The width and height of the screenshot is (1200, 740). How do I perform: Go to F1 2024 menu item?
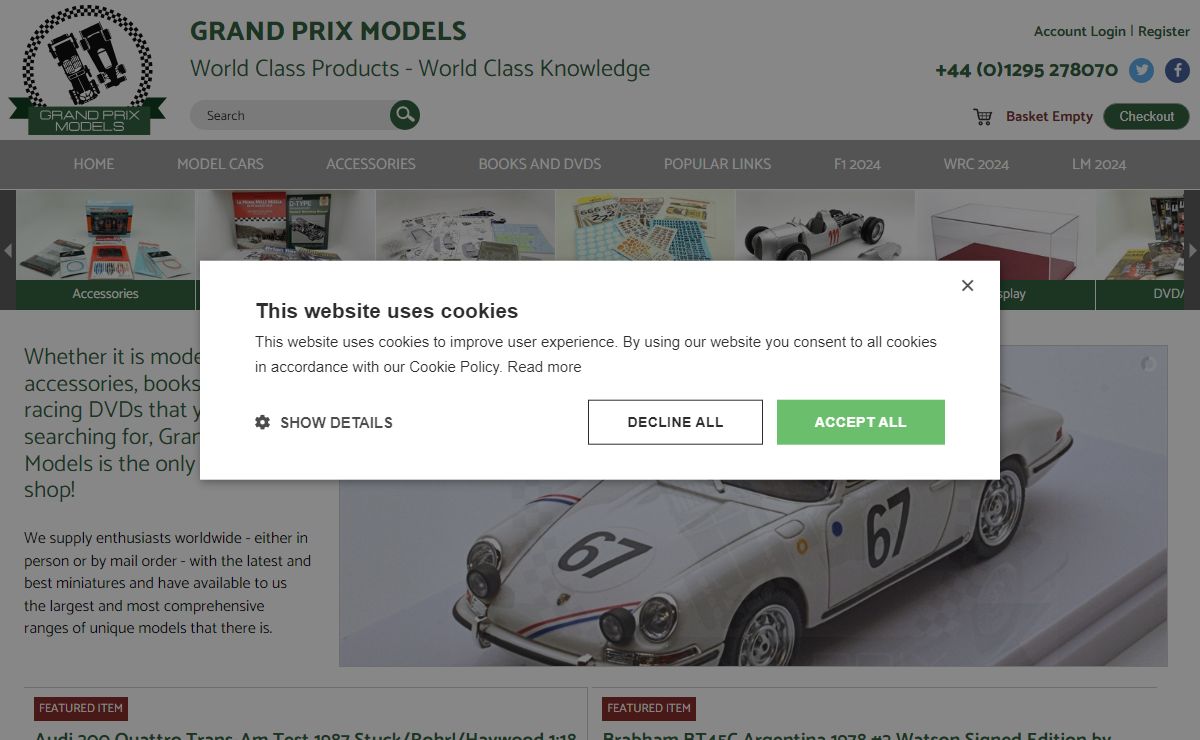[x=857, y=164]
